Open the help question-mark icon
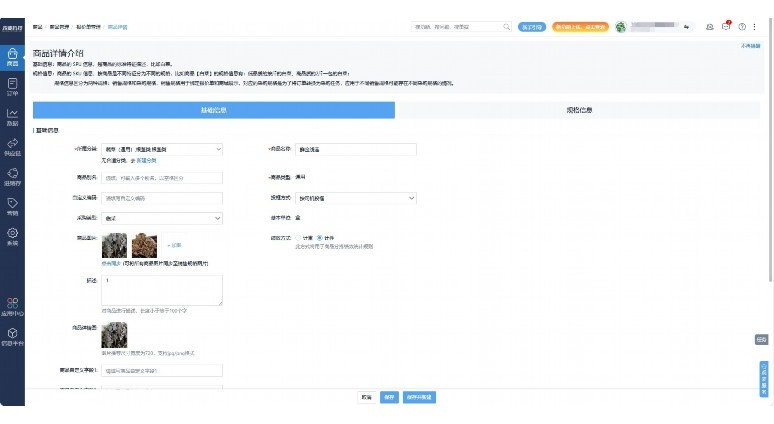The height and width of the screenshot is (424, 774). (742, 27)
